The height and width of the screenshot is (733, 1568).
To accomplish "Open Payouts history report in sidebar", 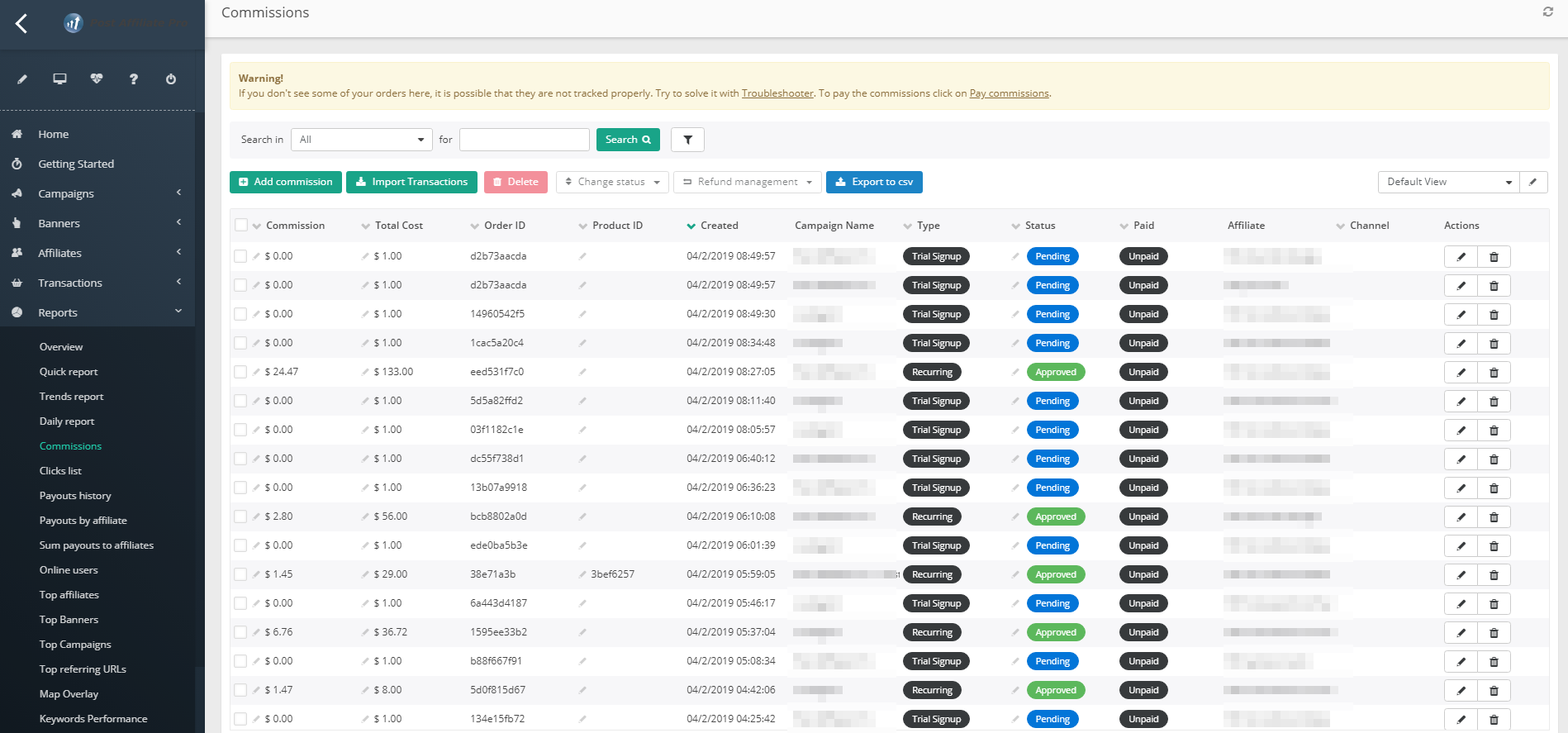I will pyautogui.click(x=75, y=496).
